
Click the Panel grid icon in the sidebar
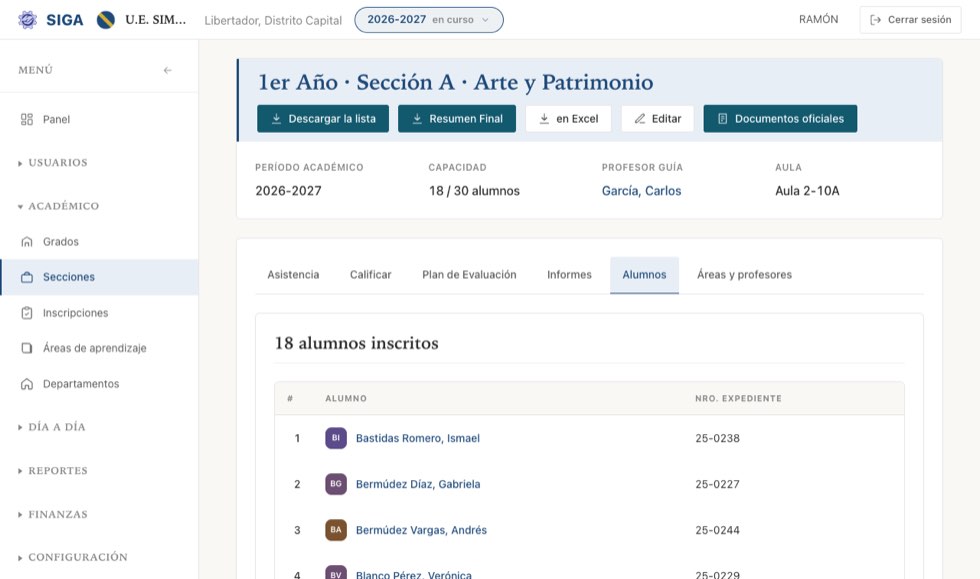[x=27, y=119]
